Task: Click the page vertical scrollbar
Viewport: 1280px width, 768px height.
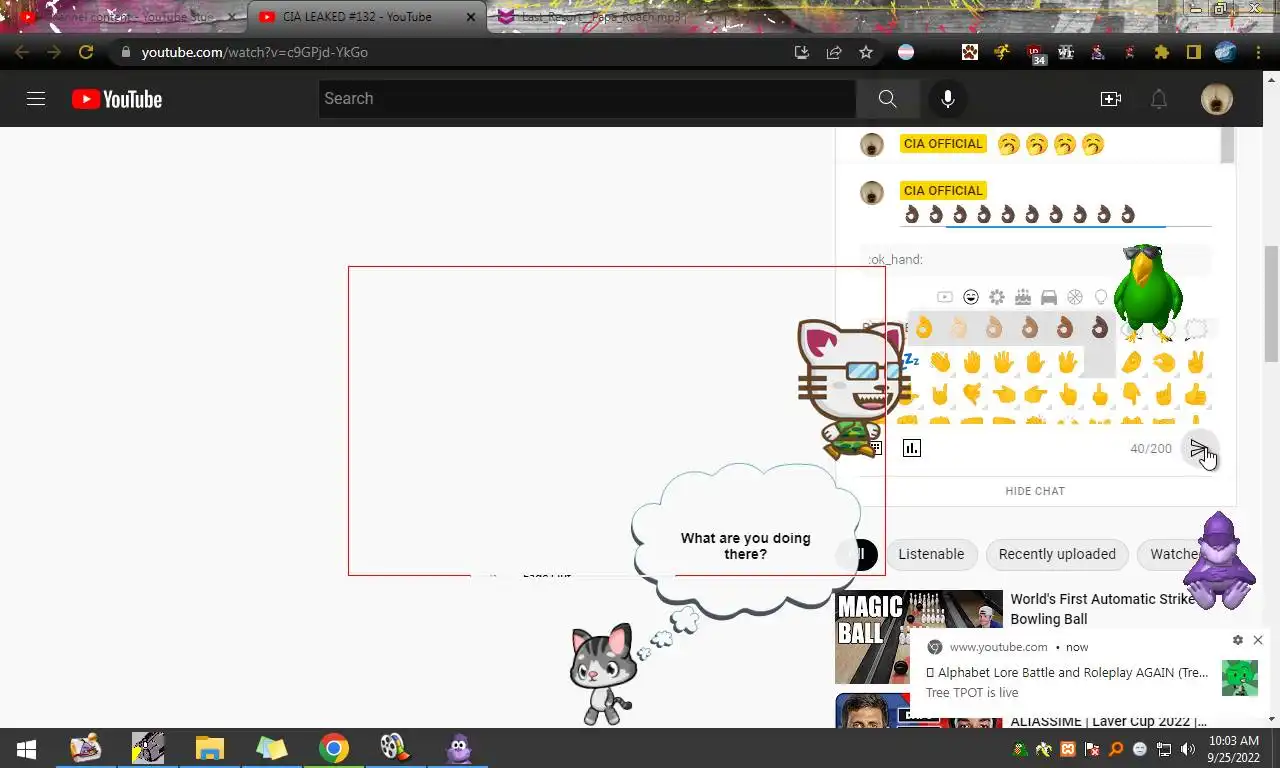Action: tap(1272, 303)
